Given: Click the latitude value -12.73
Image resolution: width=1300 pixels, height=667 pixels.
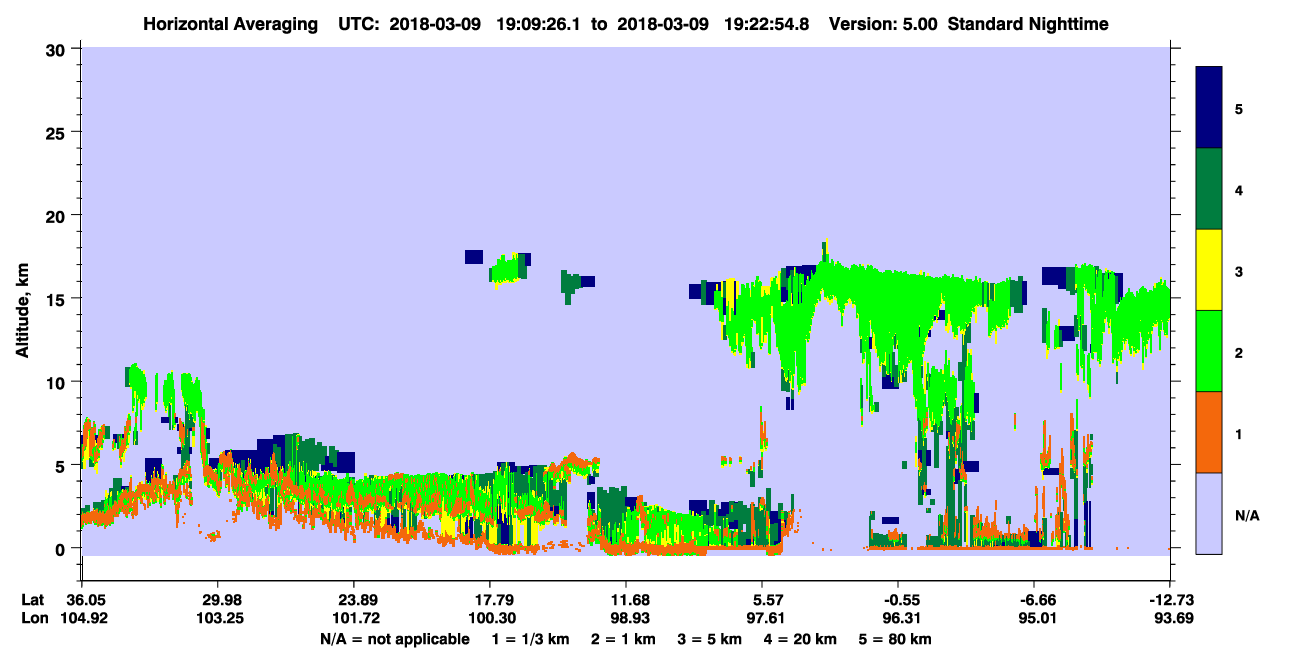Looking at the screenshot, I should pyautogui.click(x=1169, y=599).
